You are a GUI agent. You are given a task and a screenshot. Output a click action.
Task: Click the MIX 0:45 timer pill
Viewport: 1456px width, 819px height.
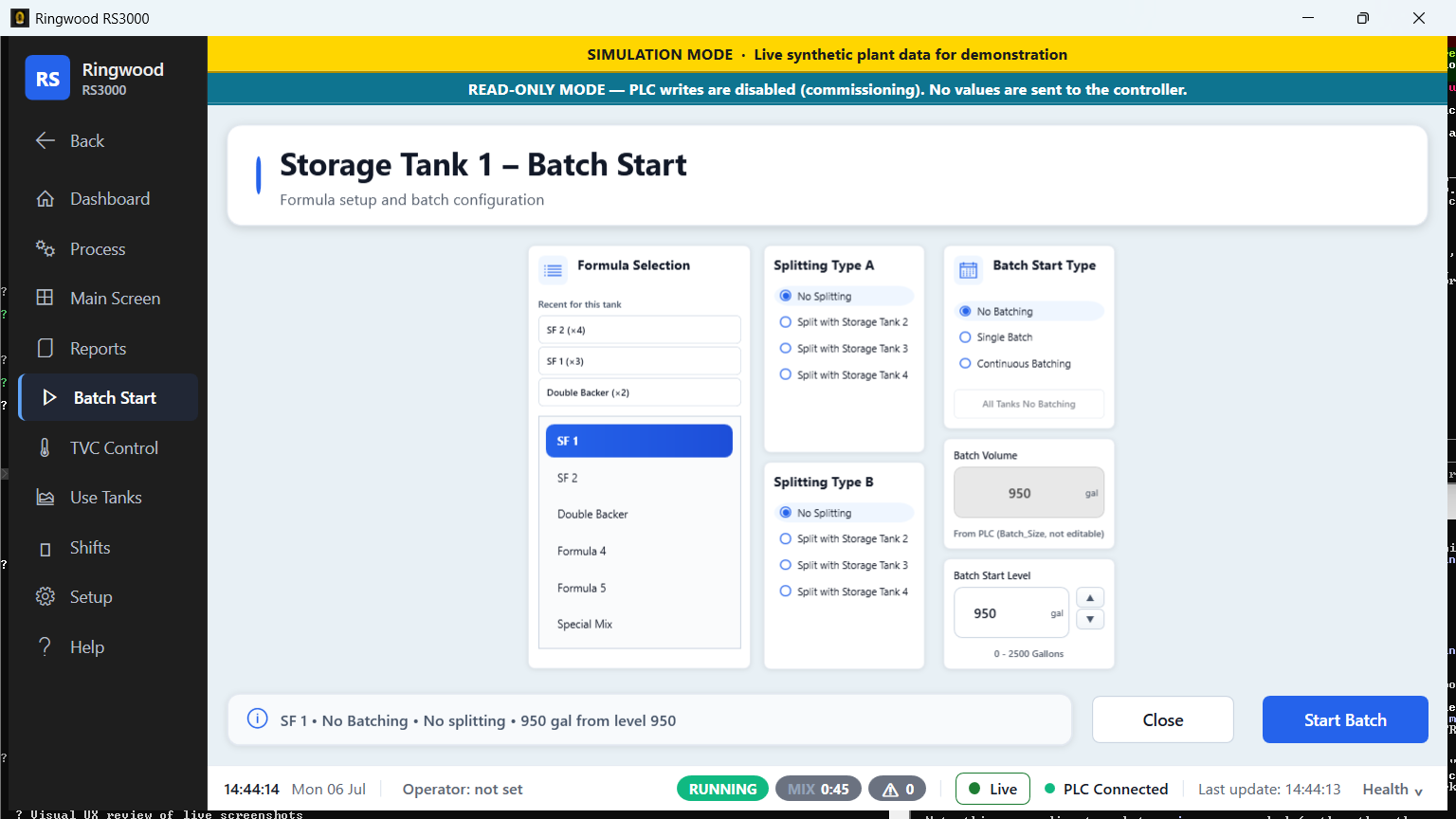818,789
